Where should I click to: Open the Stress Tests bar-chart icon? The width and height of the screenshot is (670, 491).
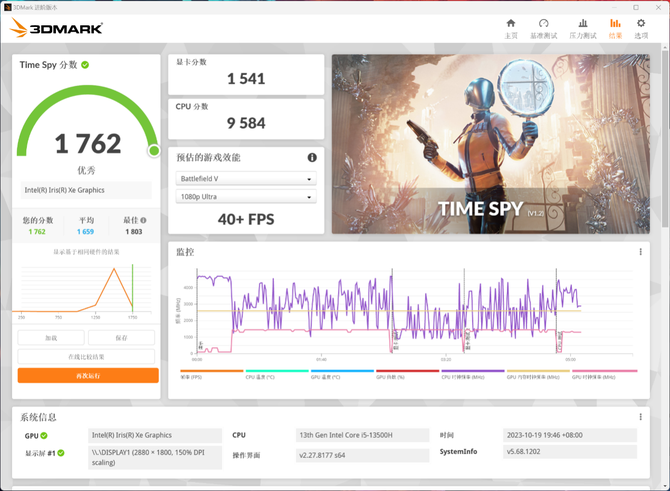tap(583, 23)
